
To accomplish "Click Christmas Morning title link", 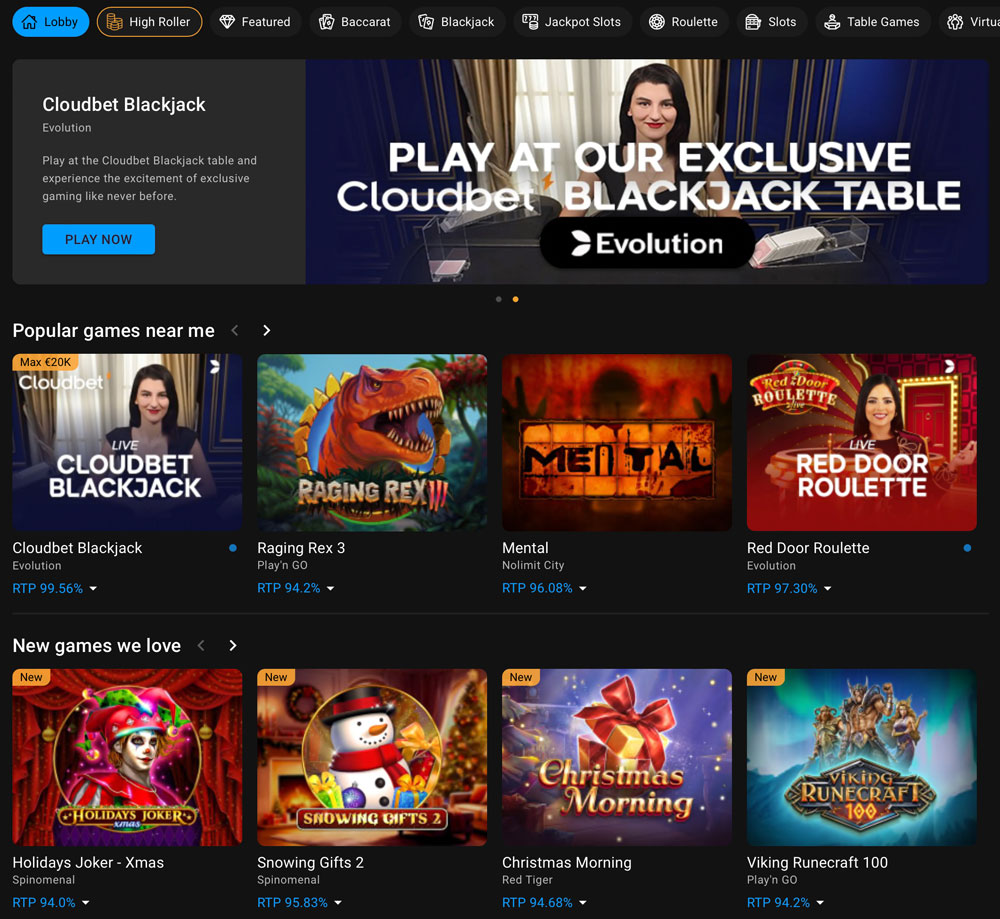I will (x=567, y=862).
